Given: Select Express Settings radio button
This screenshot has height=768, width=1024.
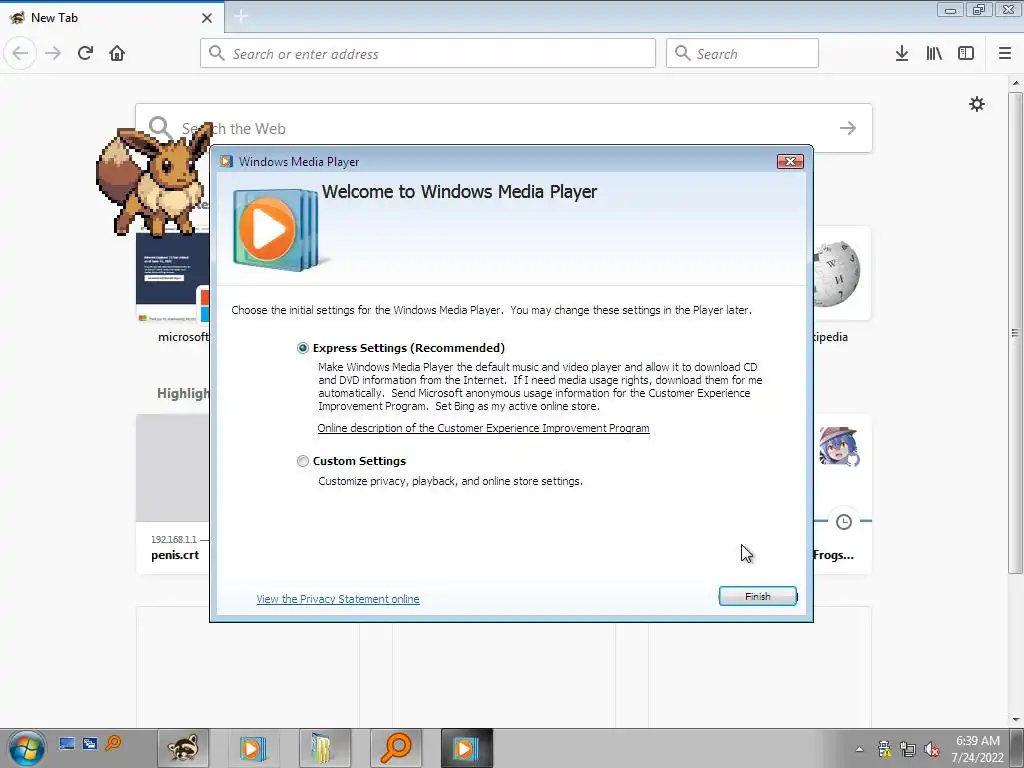Looking at the screenshot, I should [302, 348].
